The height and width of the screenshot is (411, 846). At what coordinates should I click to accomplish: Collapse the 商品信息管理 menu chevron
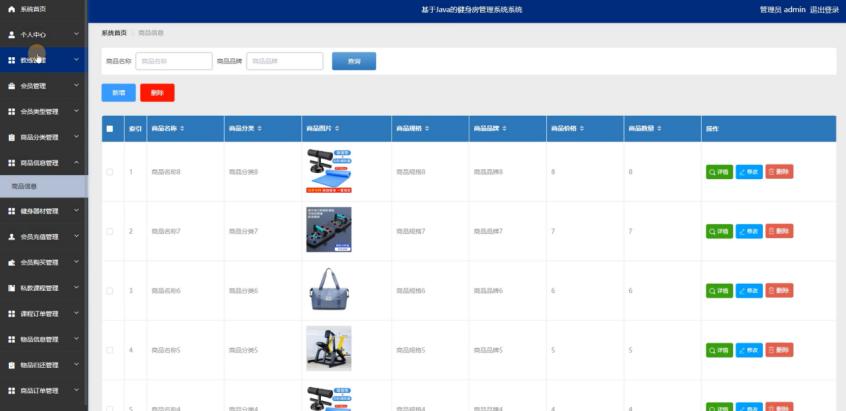pyautogui.click(x=77, y=162)
